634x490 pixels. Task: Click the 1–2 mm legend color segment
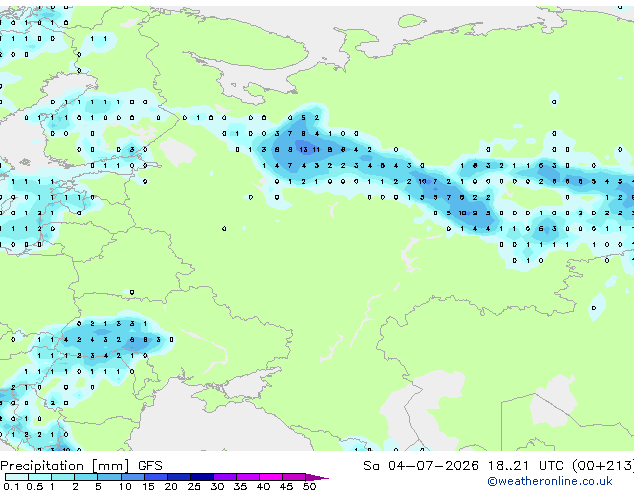click(63, 477)
